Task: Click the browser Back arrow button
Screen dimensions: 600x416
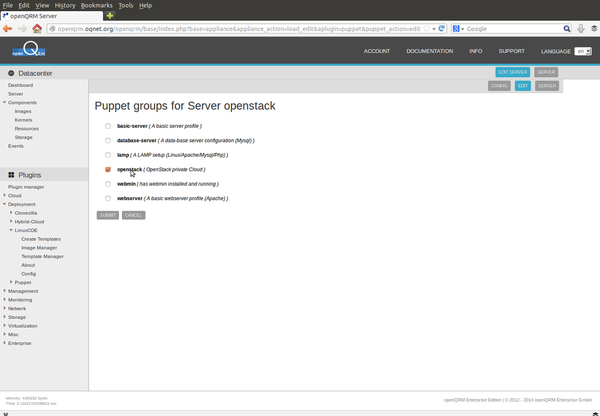Action: [x=7, y=29]
